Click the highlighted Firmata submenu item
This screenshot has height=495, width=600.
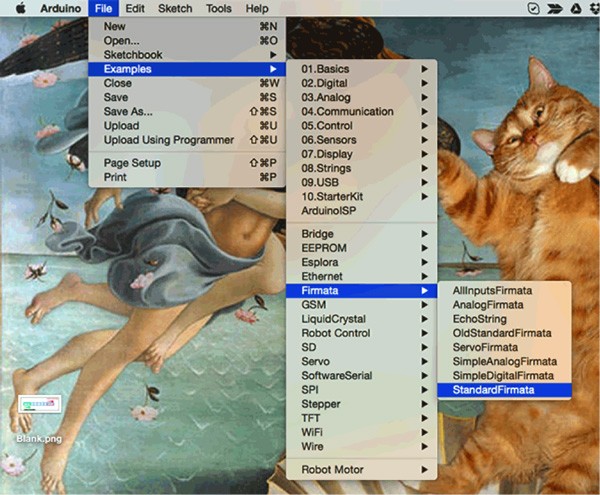(362, 290)
